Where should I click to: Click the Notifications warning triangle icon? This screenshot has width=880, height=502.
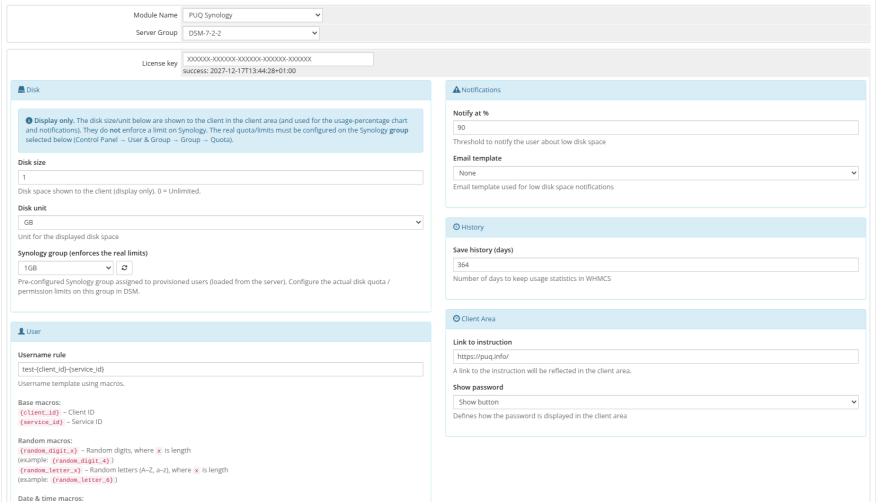(x=456, y=89)
